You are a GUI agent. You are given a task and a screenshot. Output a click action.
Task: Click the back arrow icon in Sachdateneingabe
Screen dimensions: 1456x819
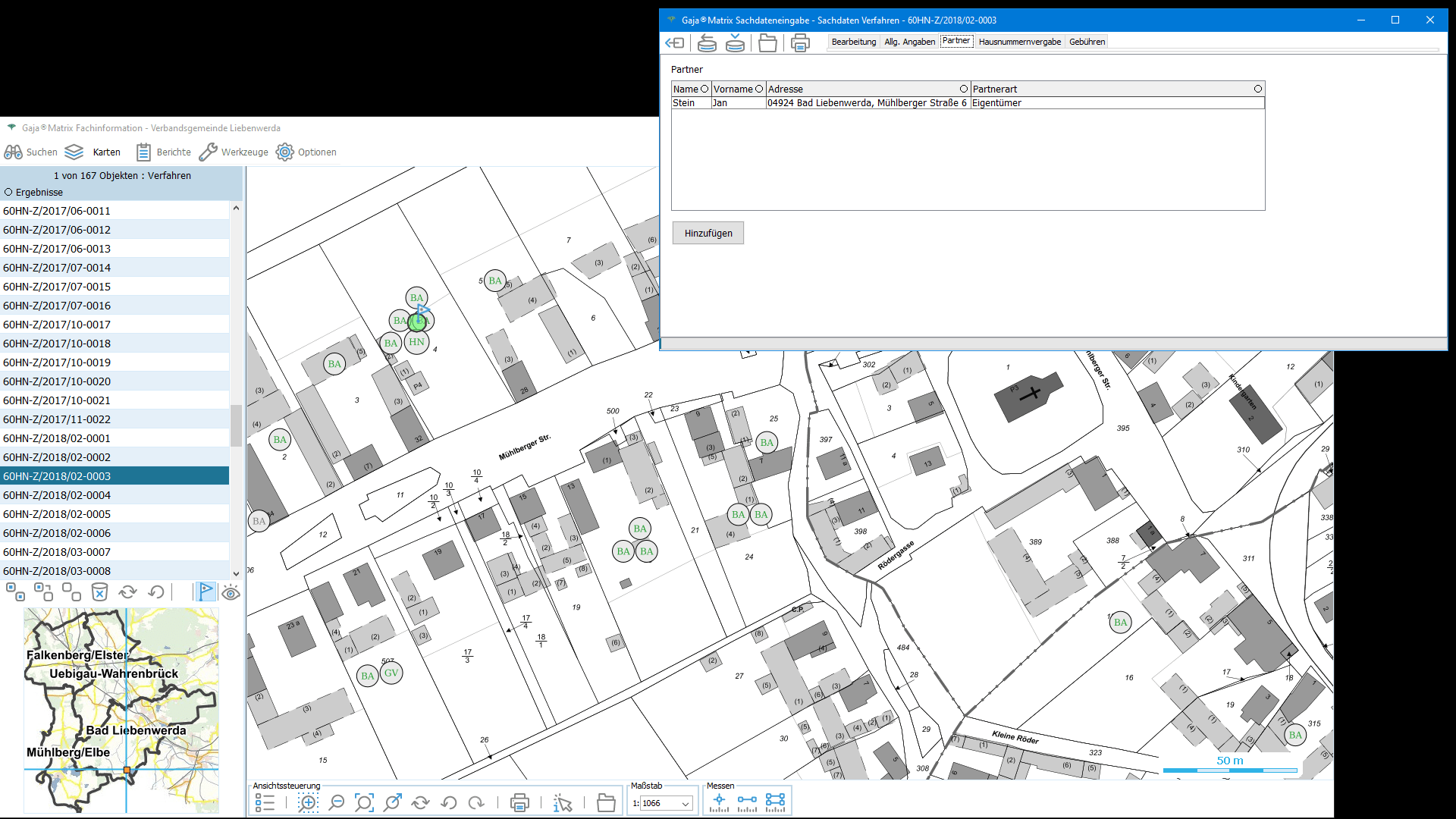click(674, 43)
